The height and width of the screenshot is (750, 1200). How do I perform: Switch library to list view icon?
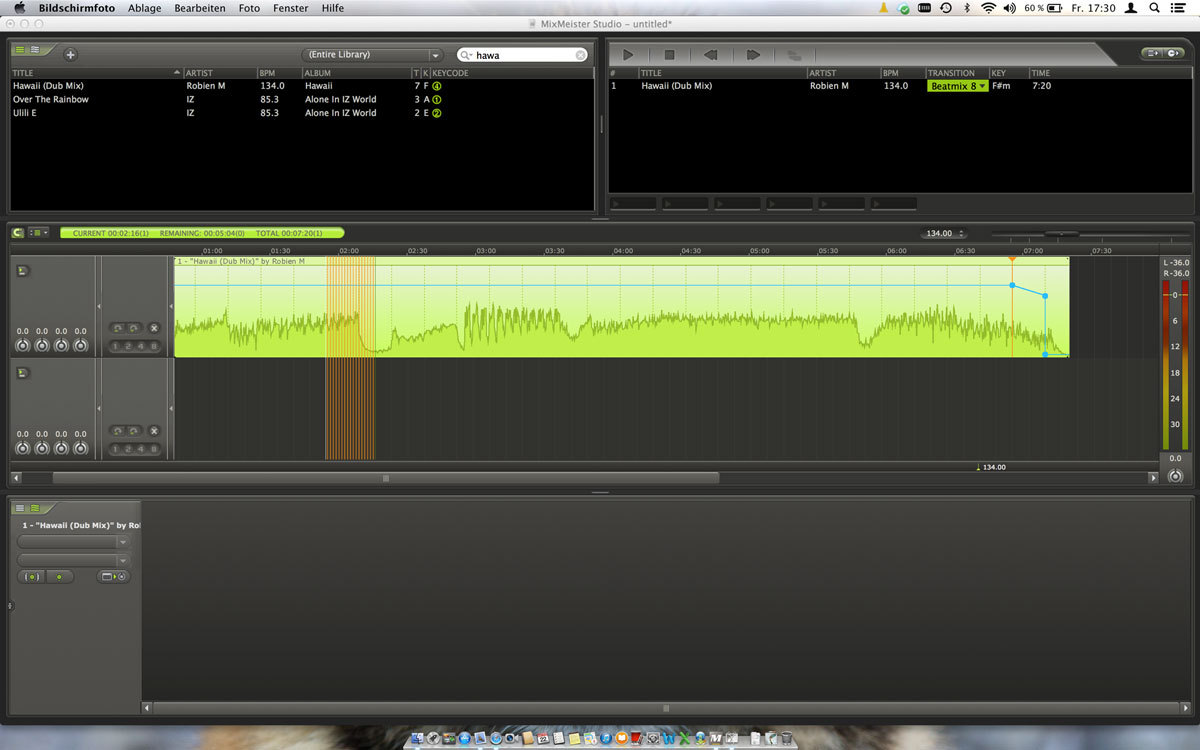pos(20,49)
